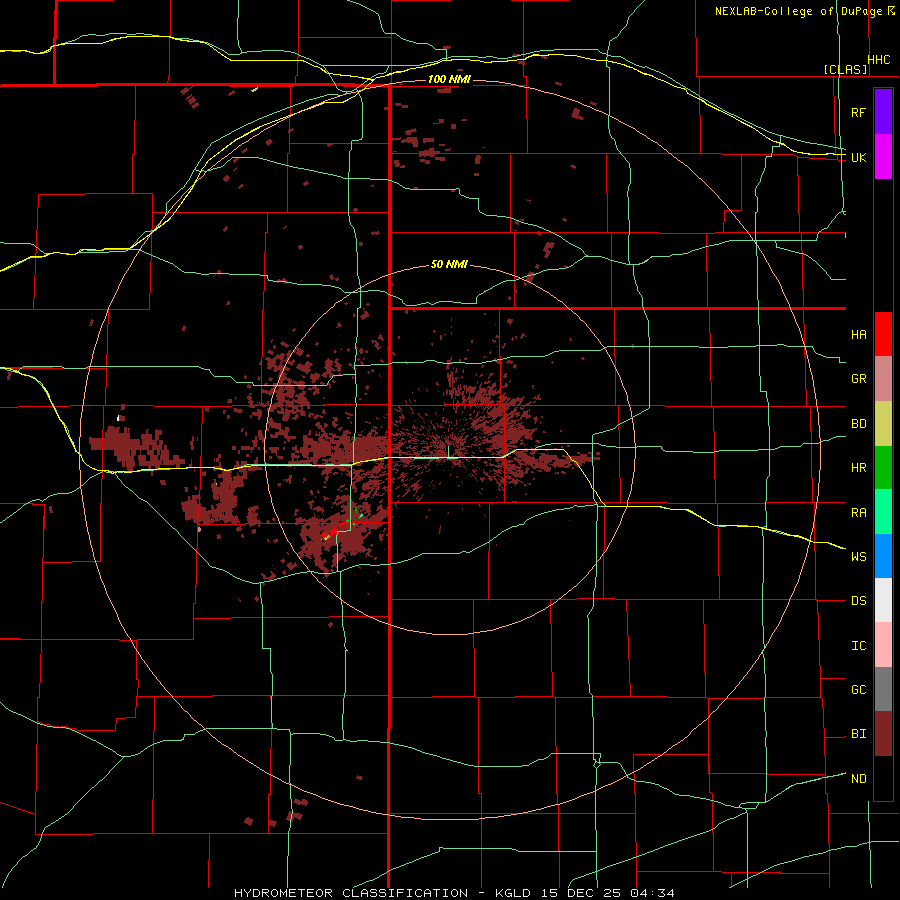Click the IC legend label
Screen dimensions: 900x900
point(858,646)
